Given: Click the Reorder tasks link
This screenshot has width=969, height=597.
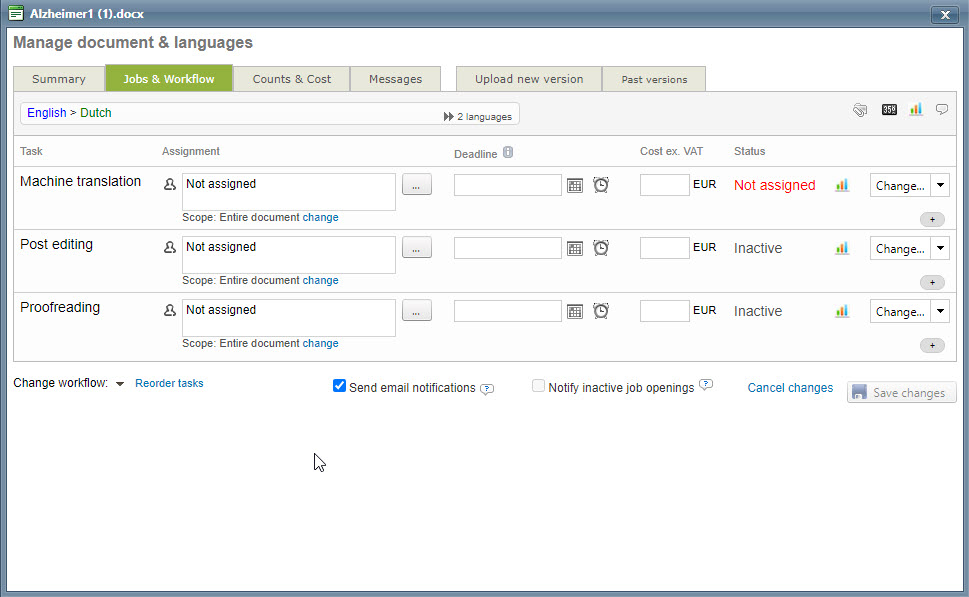Looking at the screenshot, I should pos(169,383).
